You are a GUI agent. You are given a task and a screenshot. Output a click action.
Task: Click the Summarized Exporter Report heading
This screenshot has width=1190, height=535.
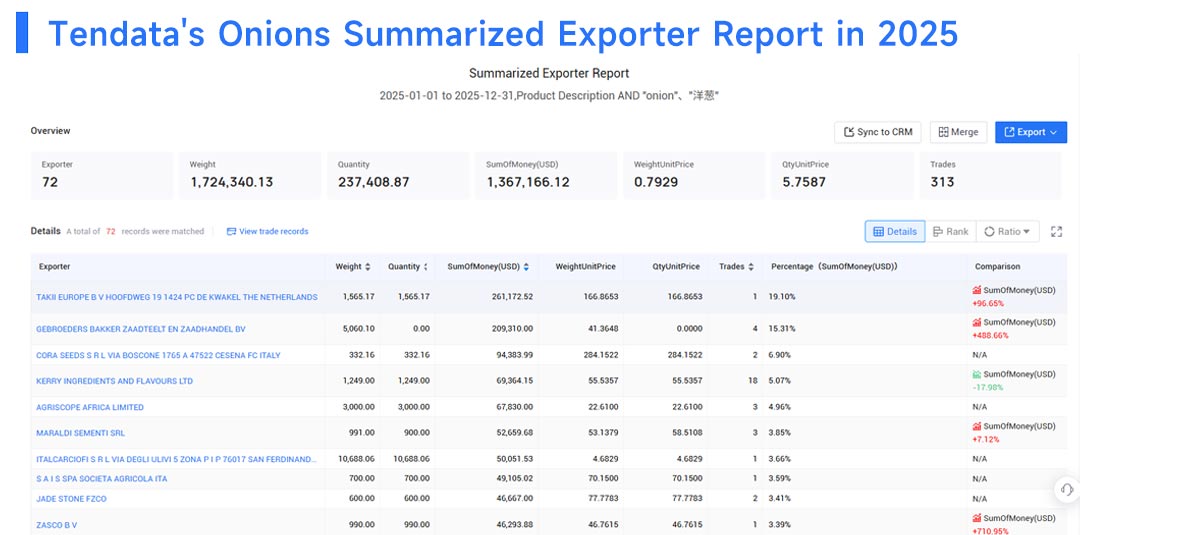click(549, 74)
